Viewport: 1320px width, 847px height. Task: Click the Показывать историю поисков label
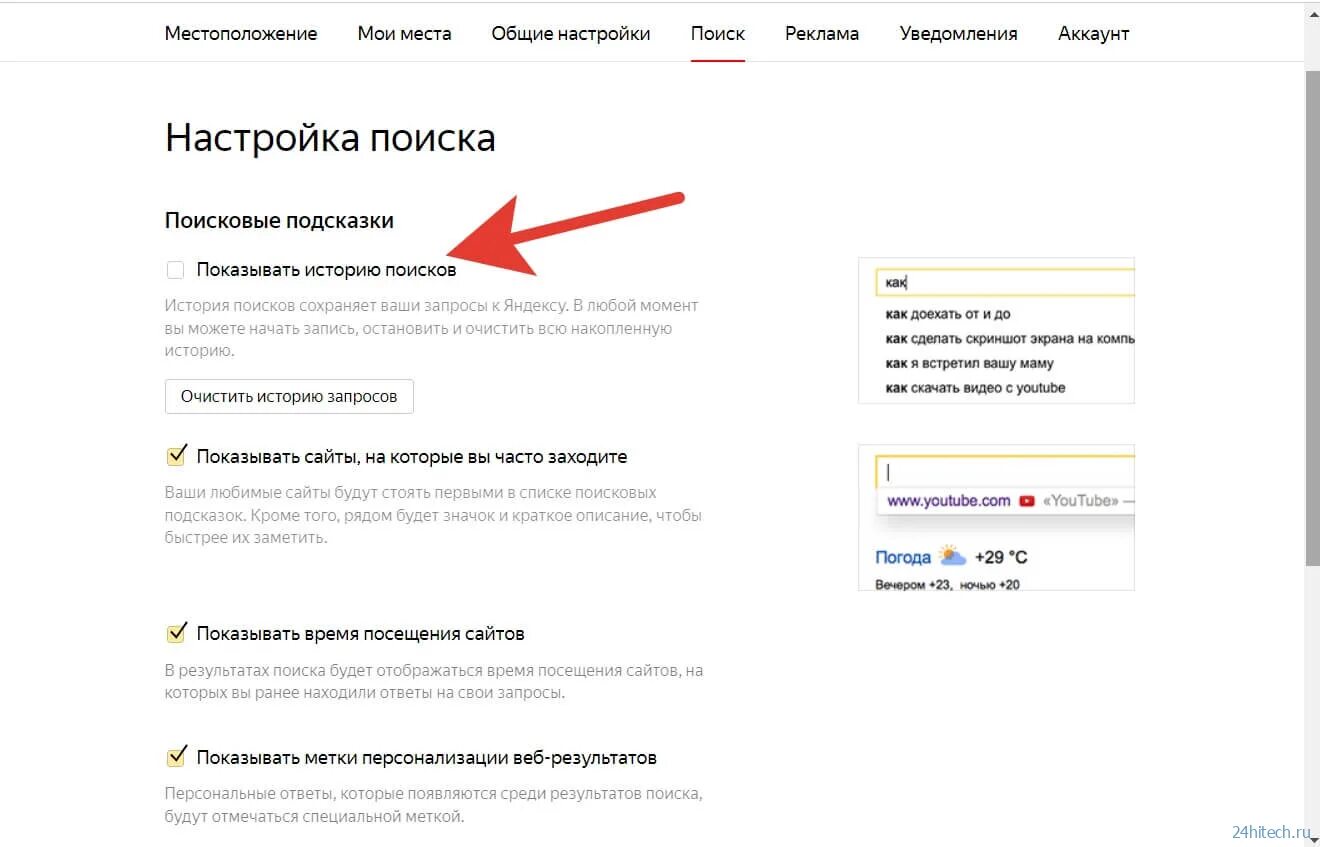326,270
